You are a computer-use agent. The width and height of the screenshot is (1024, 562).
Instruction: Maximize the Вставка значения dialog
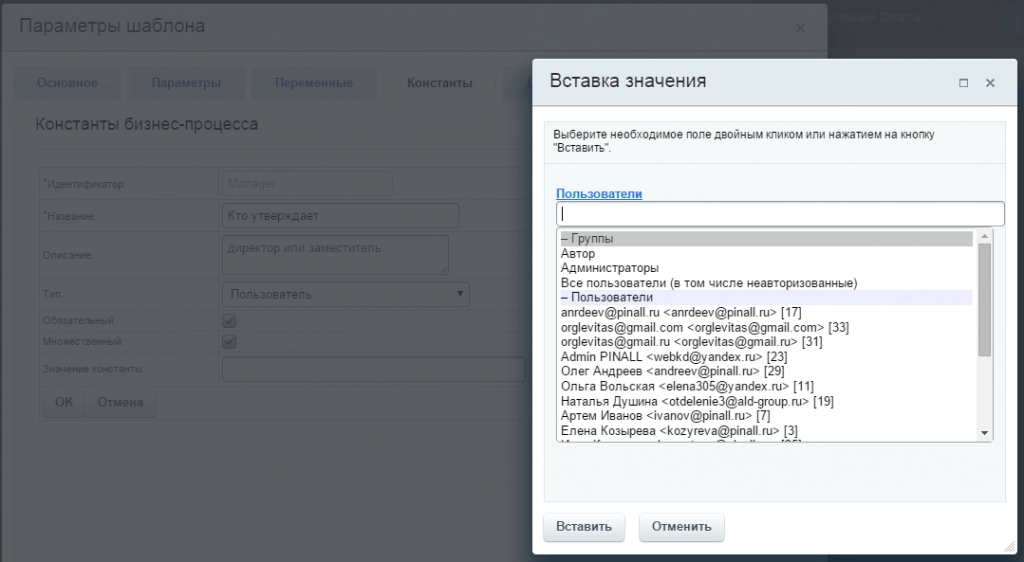pos(963,83)
